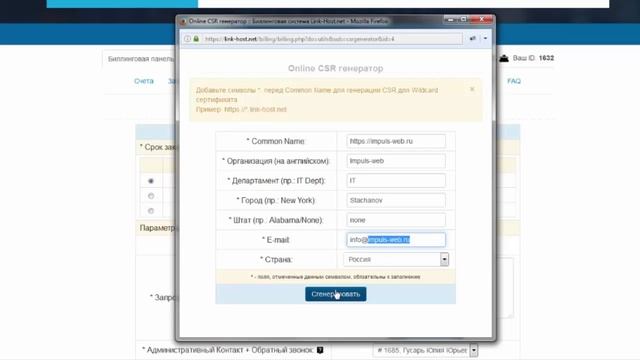Close the Online CSR generator popup window
Screen dimensions: 640x360
482,20
